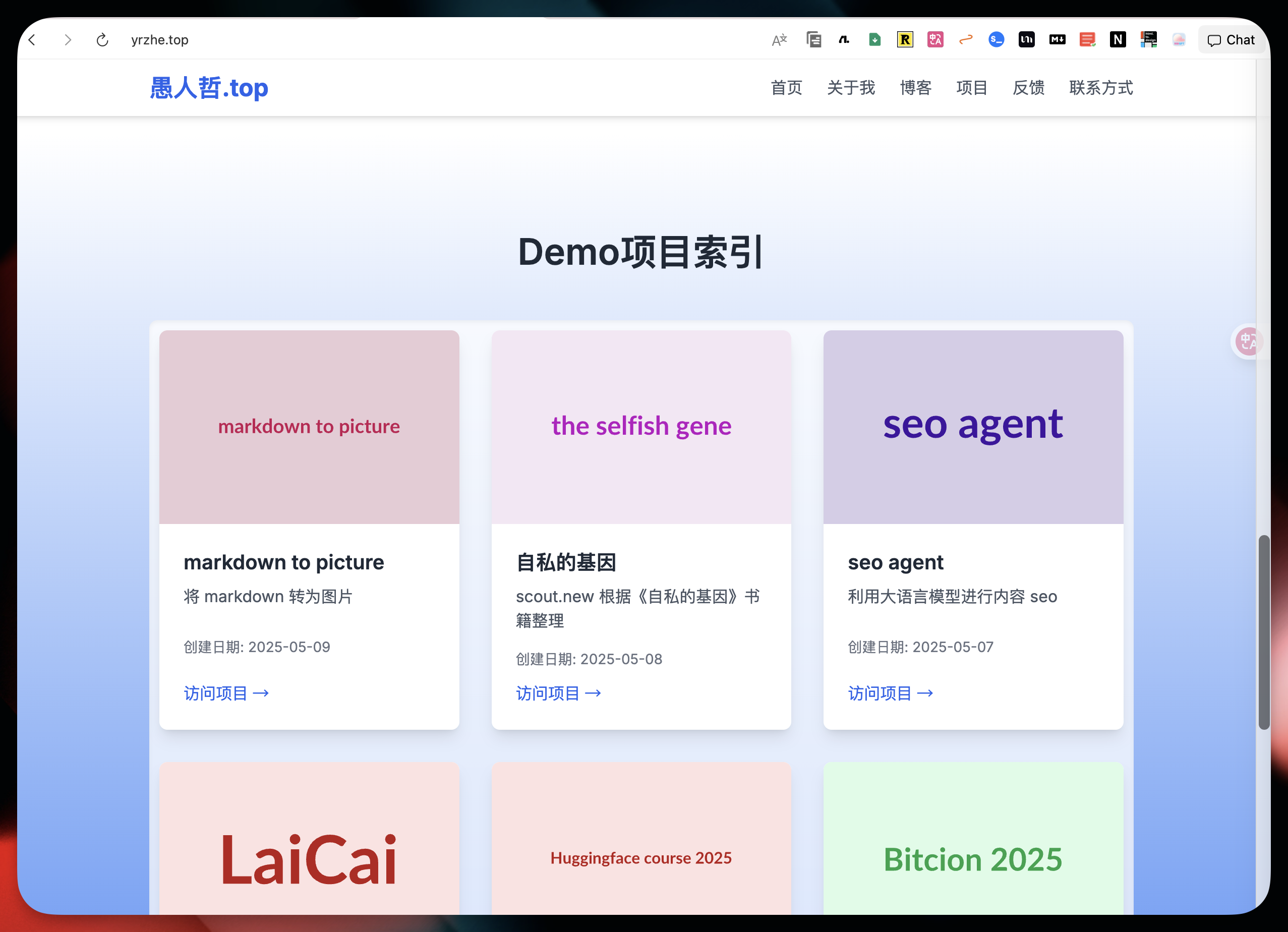Click the date 创建日期: 2025-05-09
Image resolution: width=1288 pixels, height=932 pixels.
point(257,647)
